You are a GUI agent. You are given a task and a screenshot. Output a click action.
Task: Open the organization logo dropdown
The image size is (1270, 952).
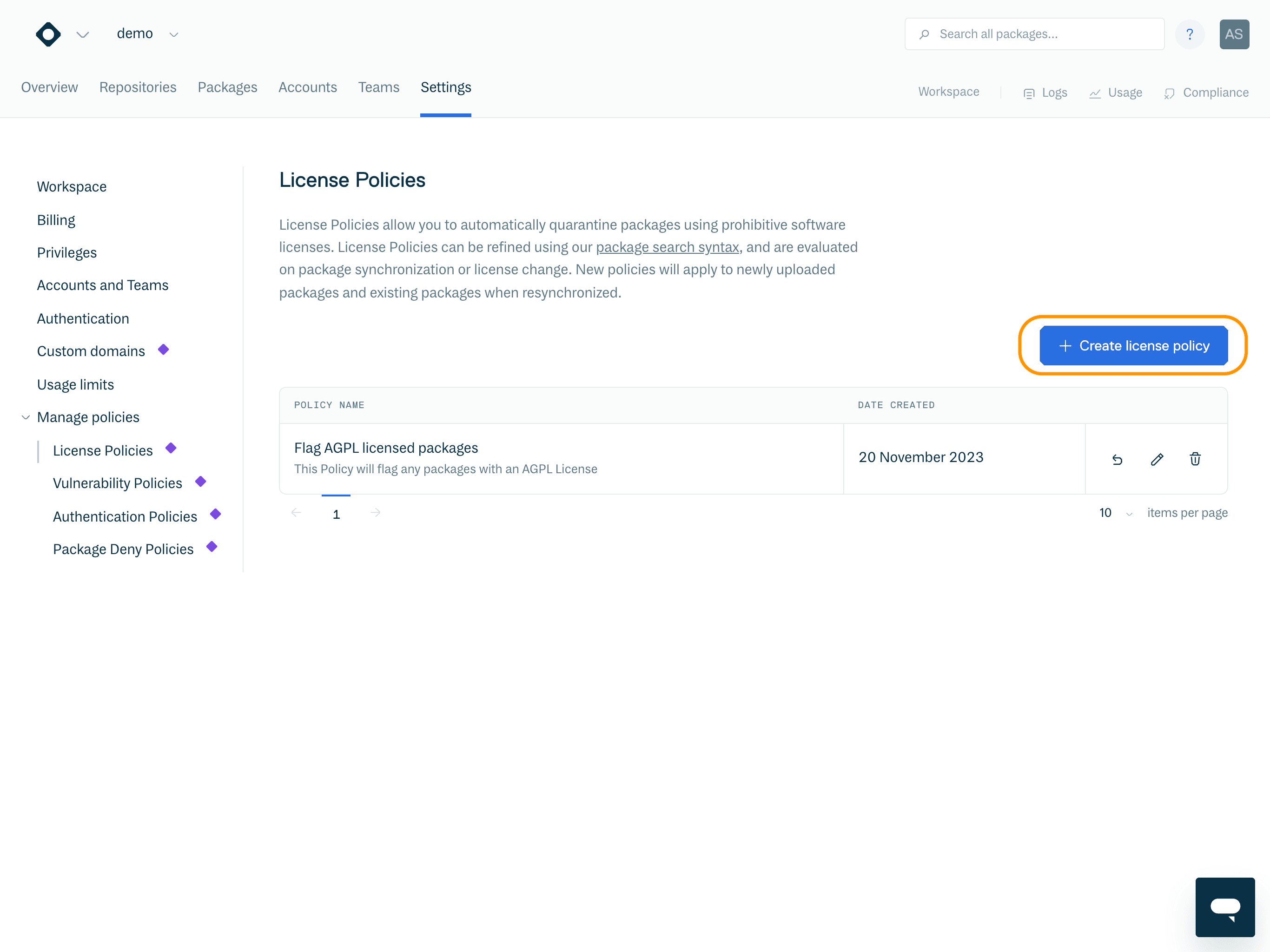click(x=83, y=34)
